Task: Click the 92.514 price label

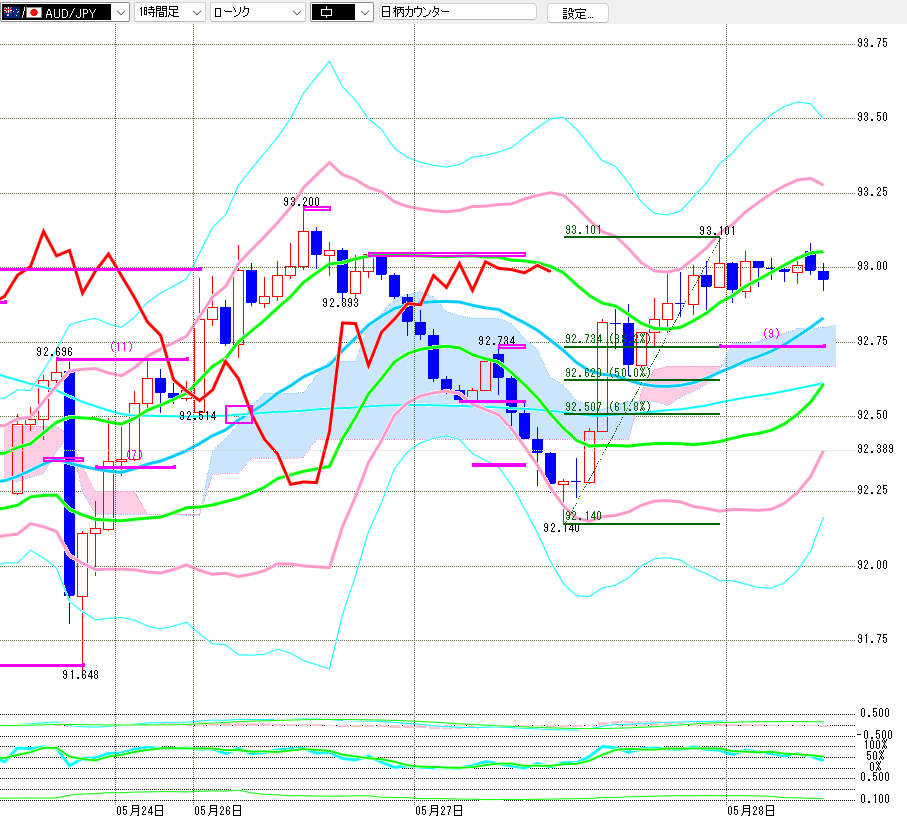Action: pyautogui.click(x=198, y=416)
